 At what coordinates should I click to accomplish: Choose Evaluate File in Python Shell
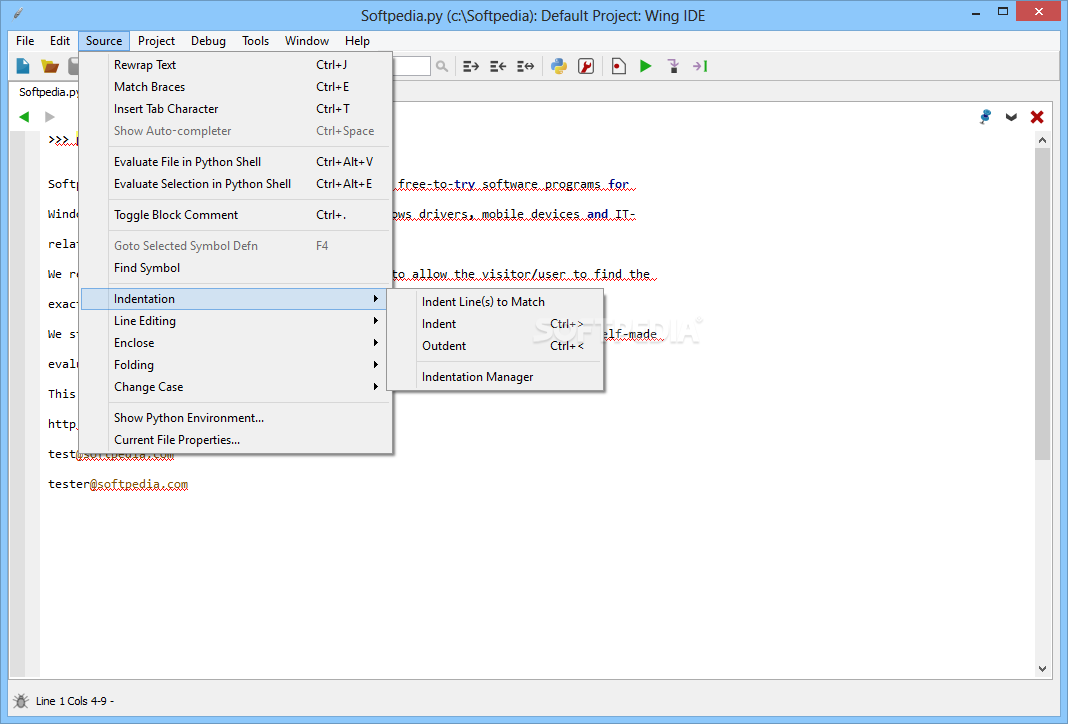(236, 162)
